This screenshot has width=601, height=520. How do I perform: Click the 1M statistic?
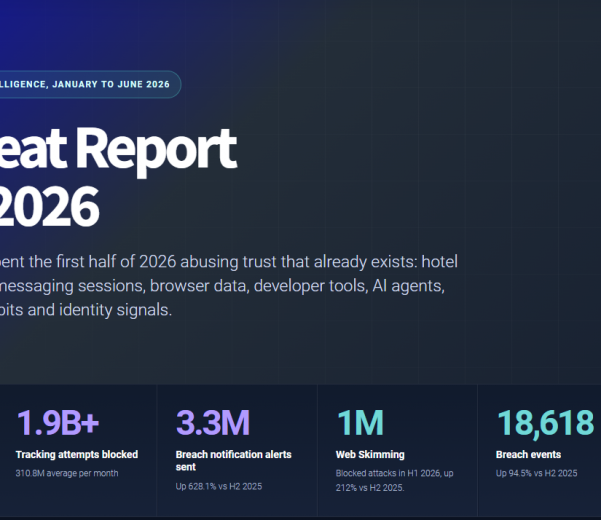tap(360, 423)
